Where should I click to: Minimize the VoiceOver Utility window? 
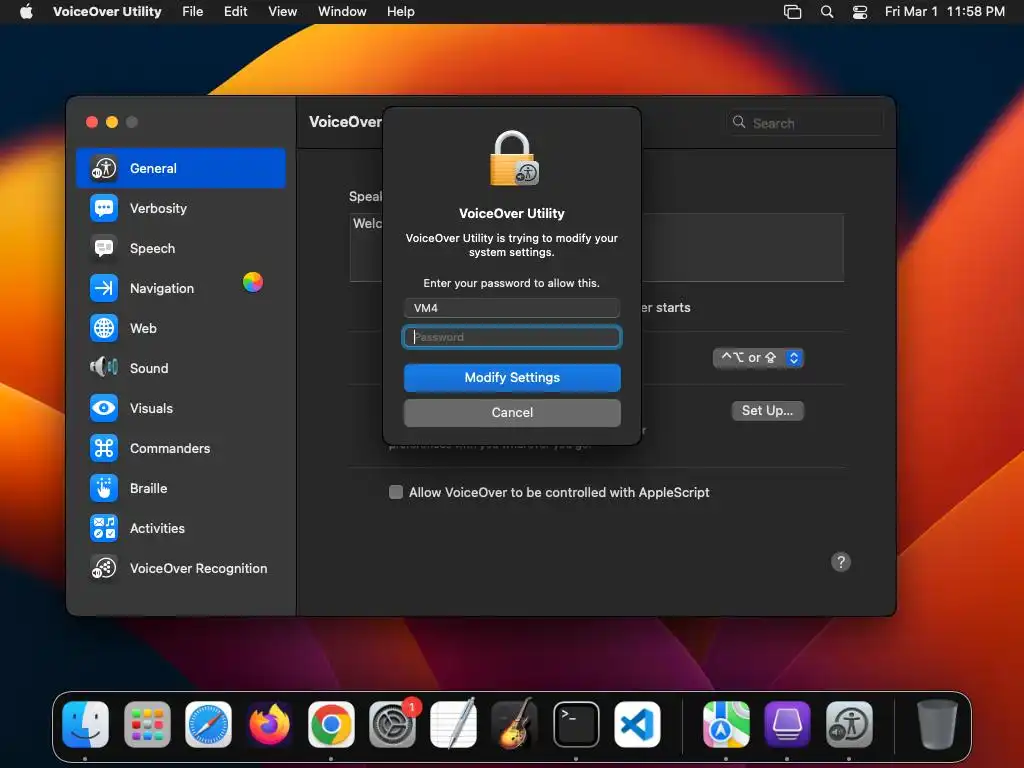112,122
